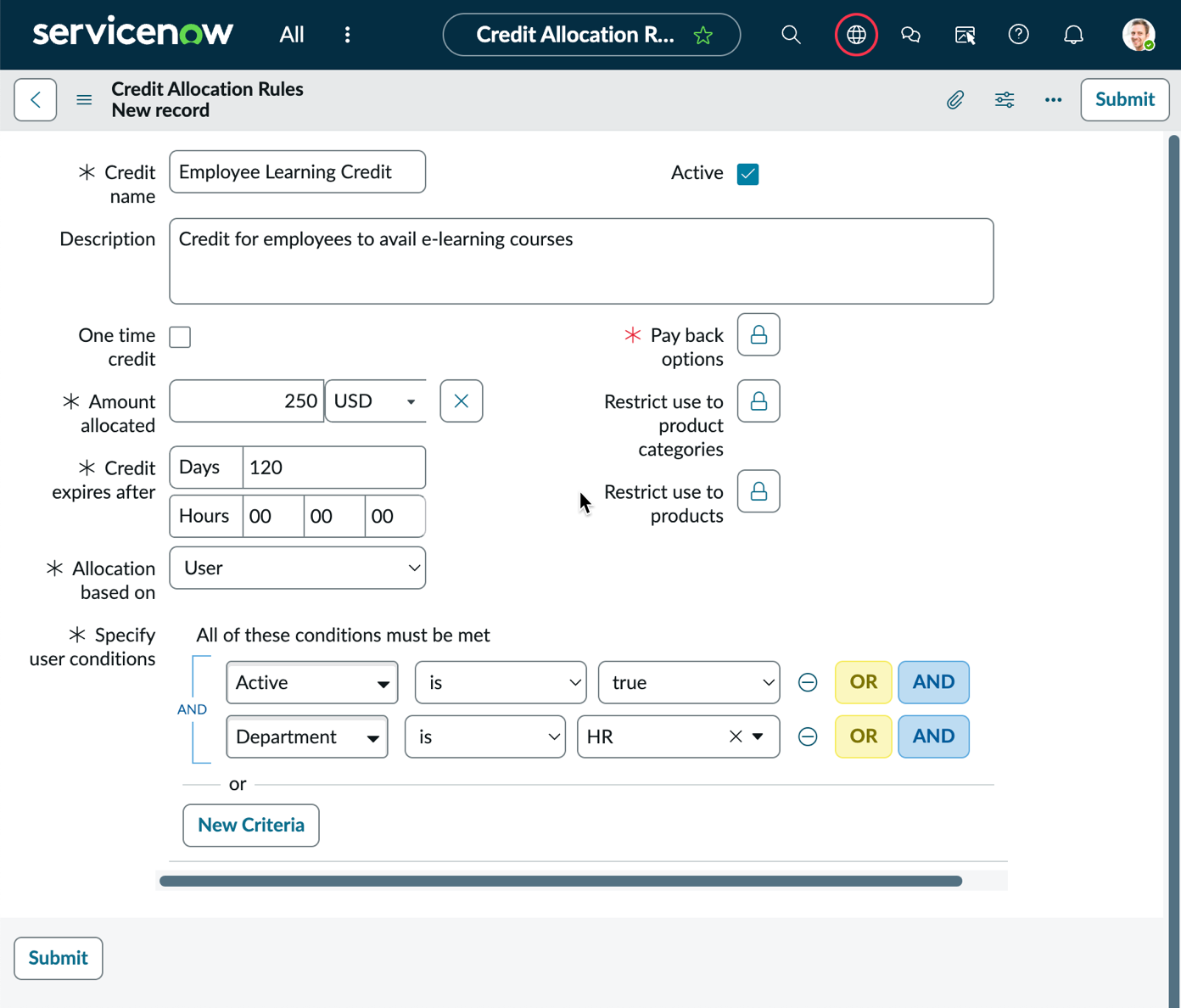
Task: Open the vertical three-dot menu beside All
Action: pos(347,35)
